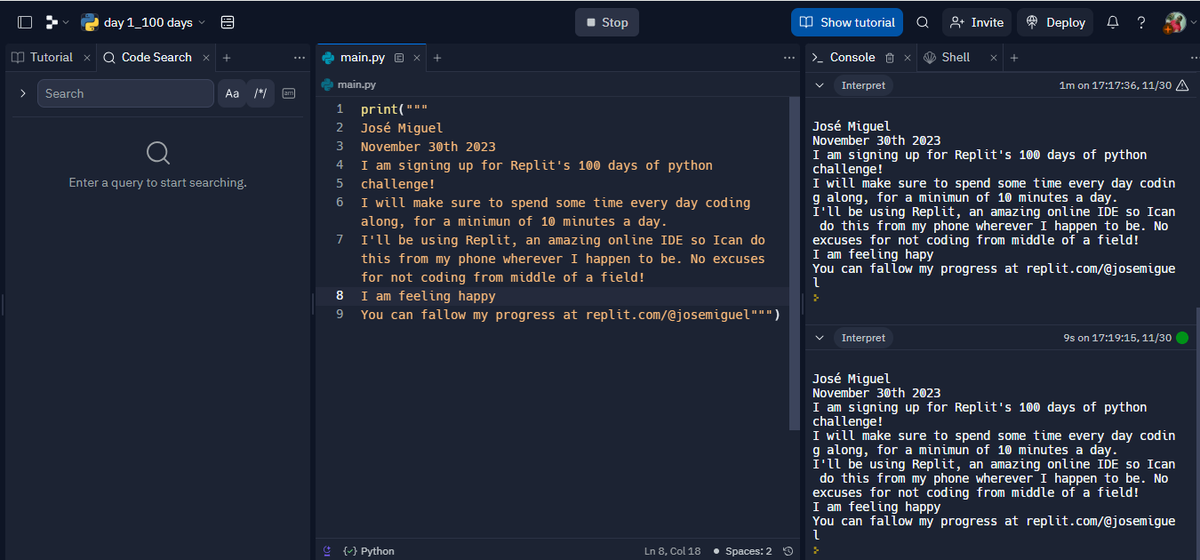Click the '1m on 17:17:36, 11/30' timestamp
1200x560 pixels.
[1115, 85]
